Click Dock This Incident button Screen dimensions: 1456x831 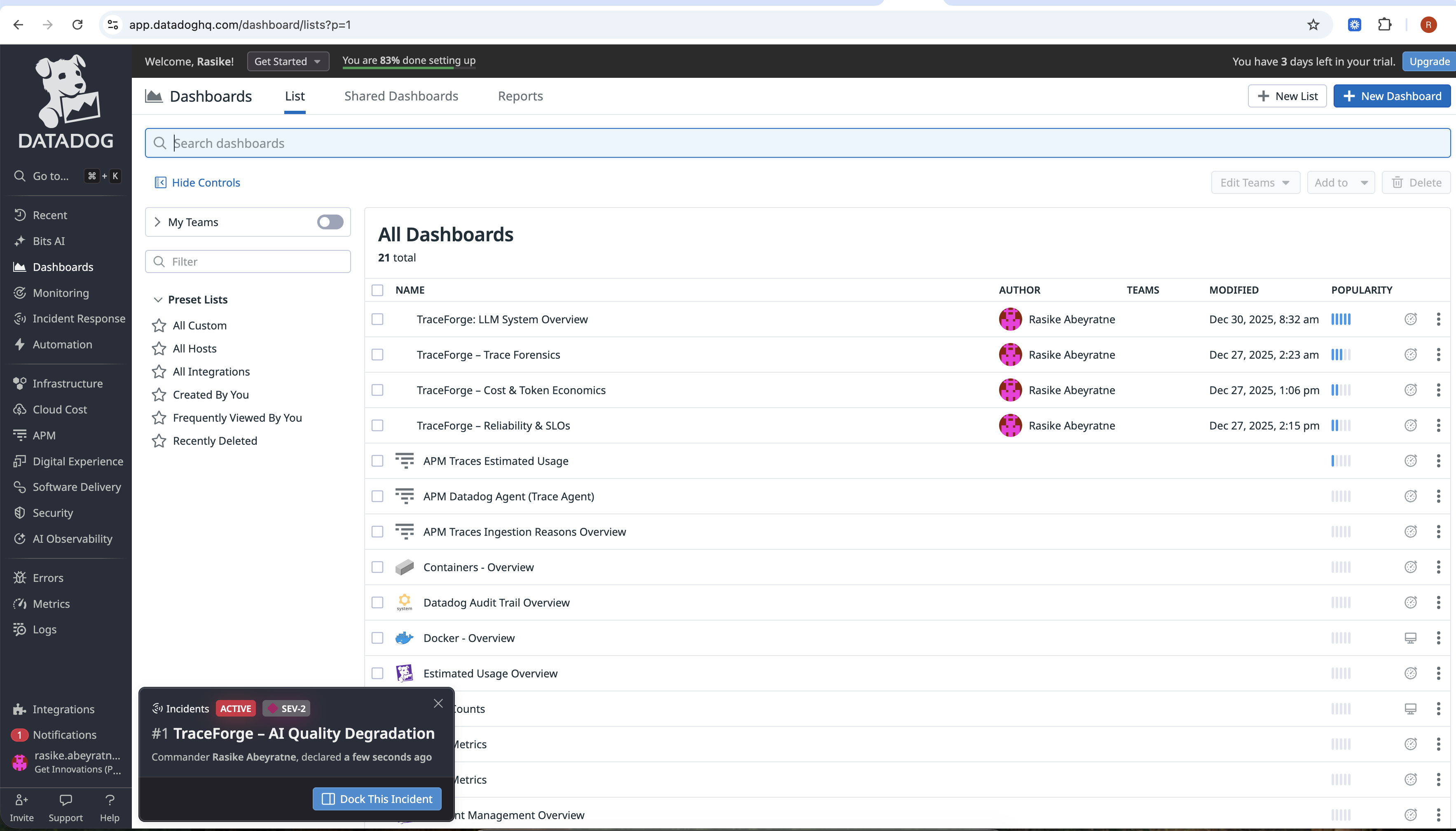click(377, 798)
